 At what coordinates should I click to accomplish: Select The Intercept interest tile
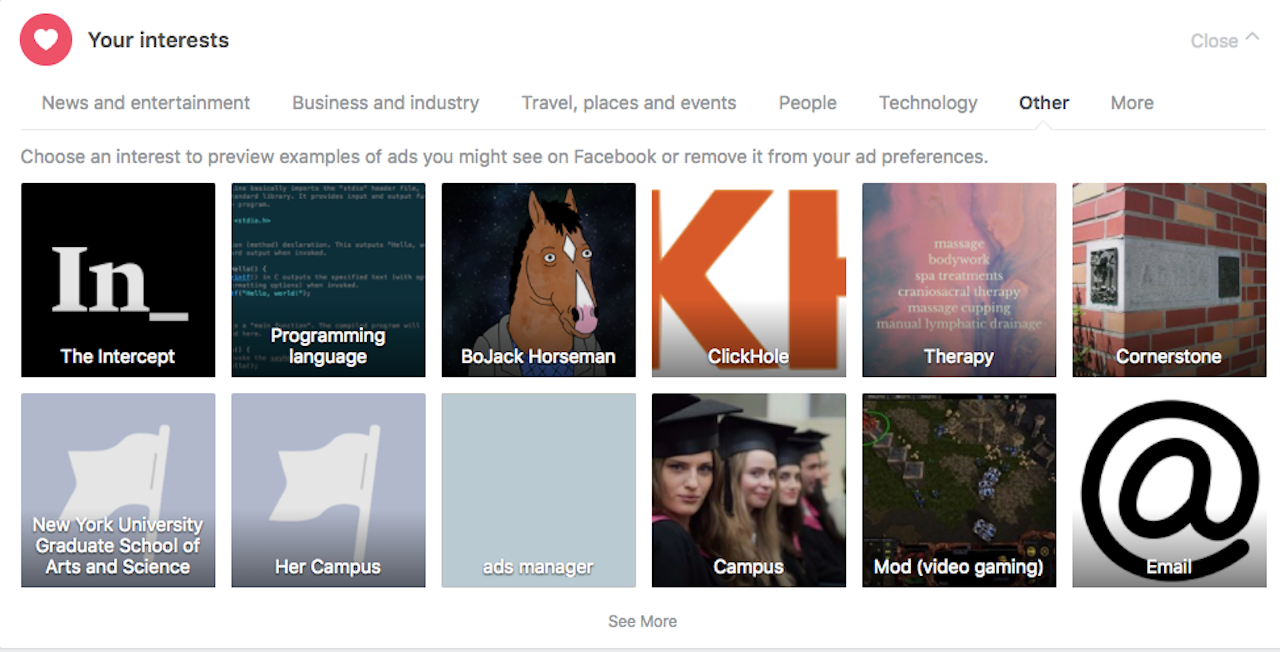(x=118, y=280)
